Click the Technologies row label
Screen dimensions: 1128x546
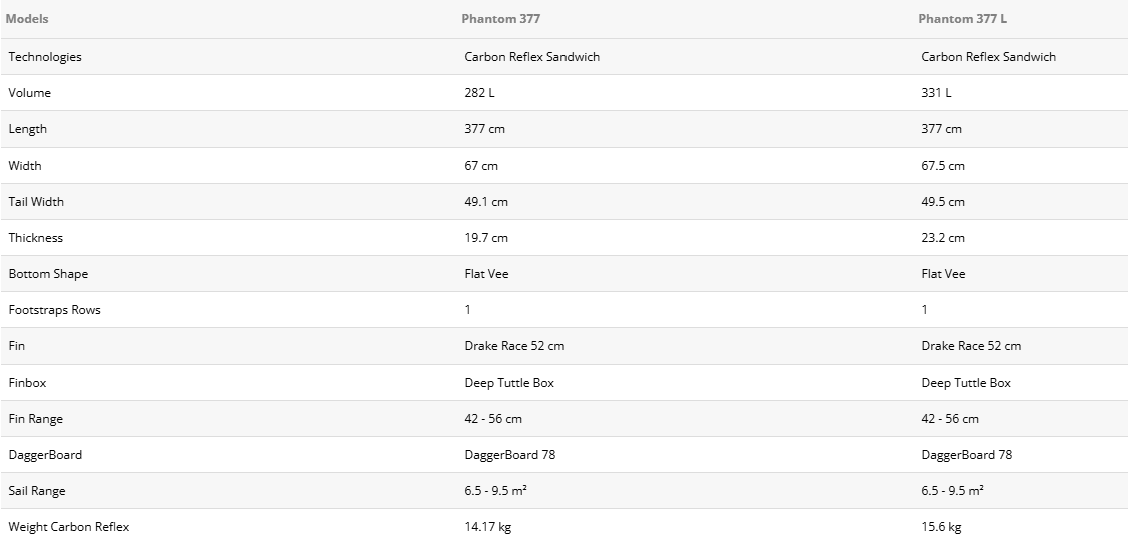[45, 57]
